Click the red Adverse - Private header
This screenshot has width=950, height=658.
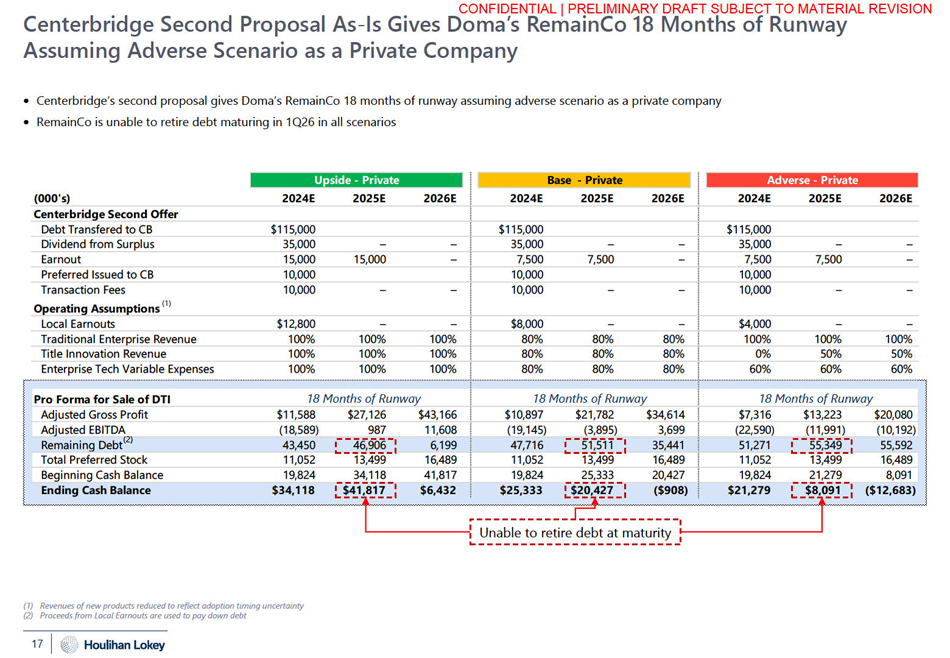tap(812, 180)
